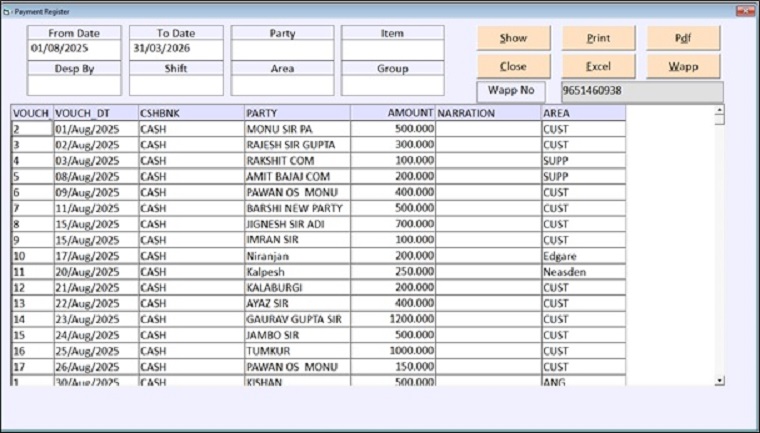760x433 pixels.
Task: Export the register using Pdf button
Action: (683, 38)
